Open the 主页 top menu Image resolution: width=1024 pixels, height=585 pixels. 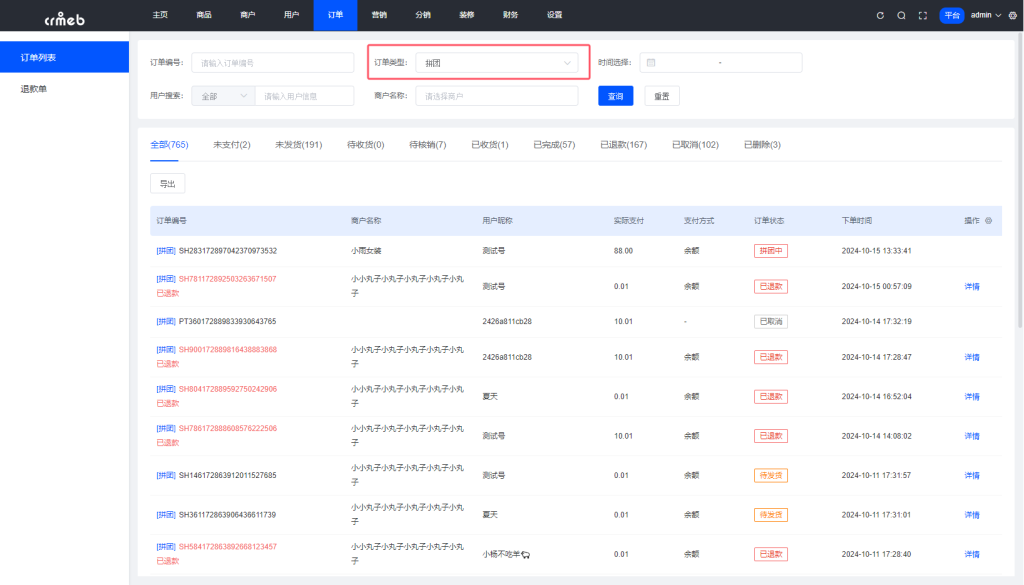pos(160,15)
